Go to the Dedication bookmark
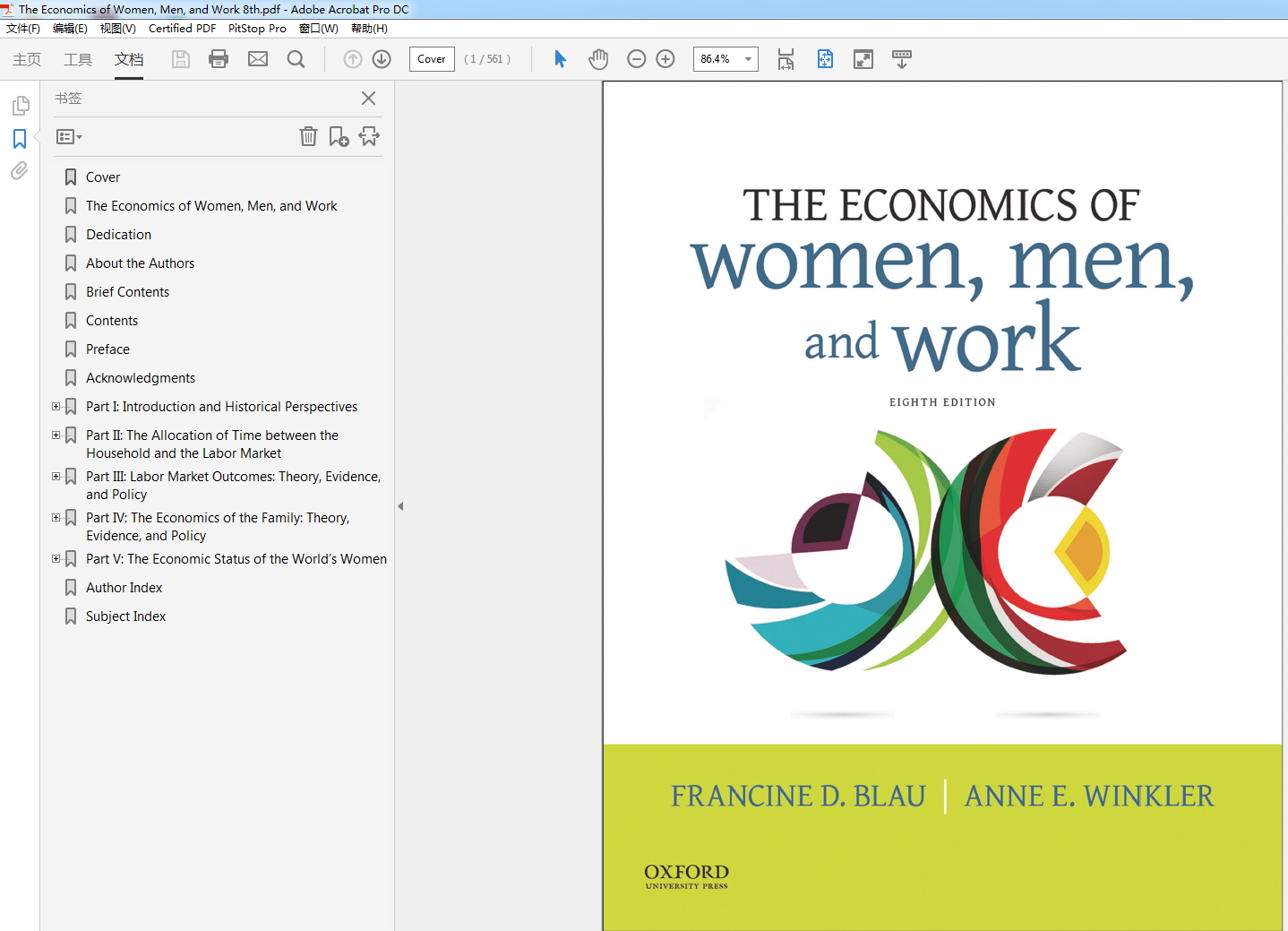Viewport: 1288px width, 931px height. pyautogui.click(x=119, y=235)
